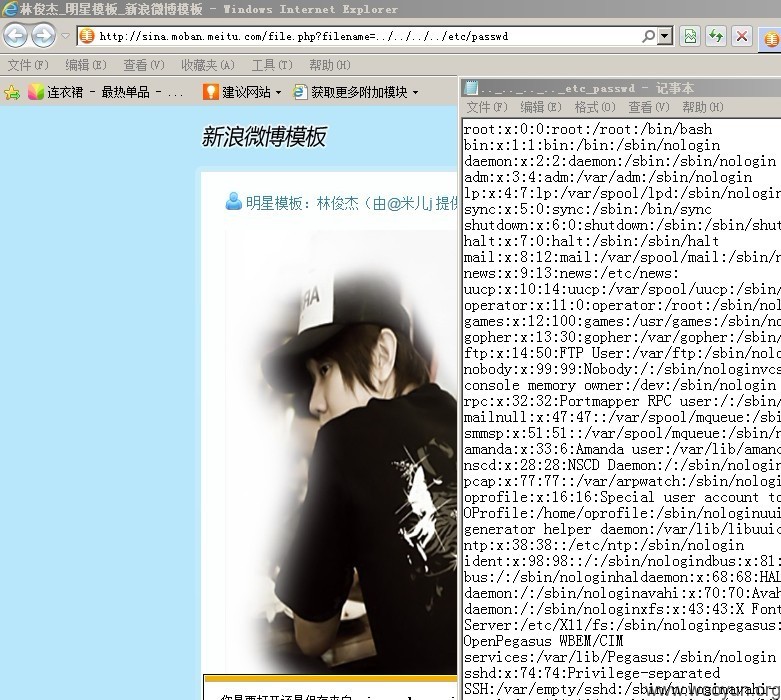
Task: Open the Notepad 编辑(E) menu
Action: tap(540, 107)
